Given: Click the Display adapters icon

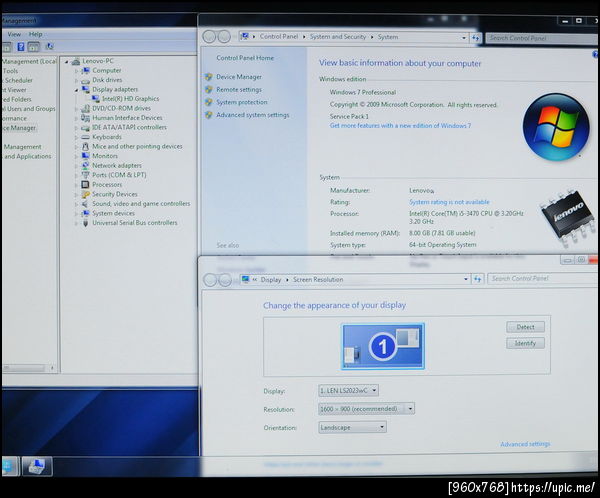Looking at the screenshot, I should click(x=86, y=89).
